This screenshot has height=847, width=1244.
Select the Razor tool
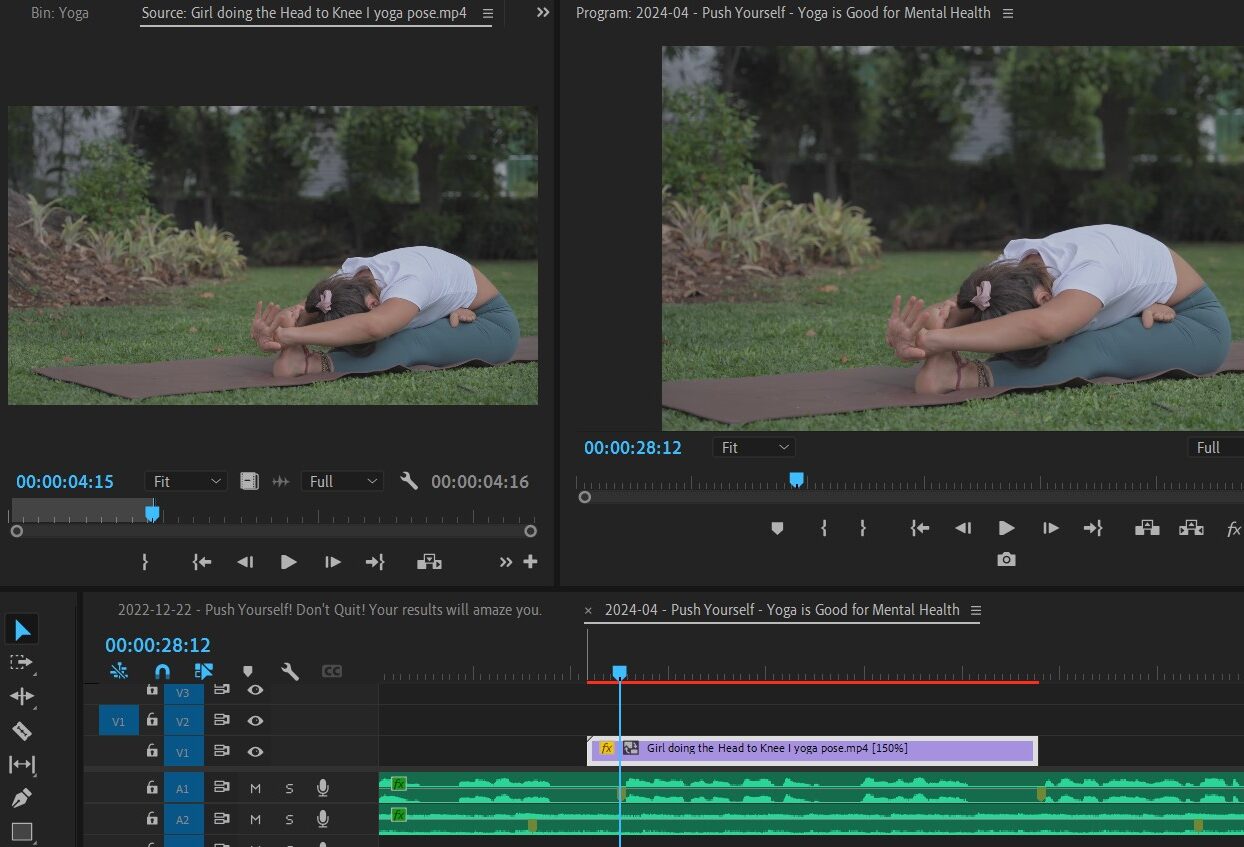point(22,730)
